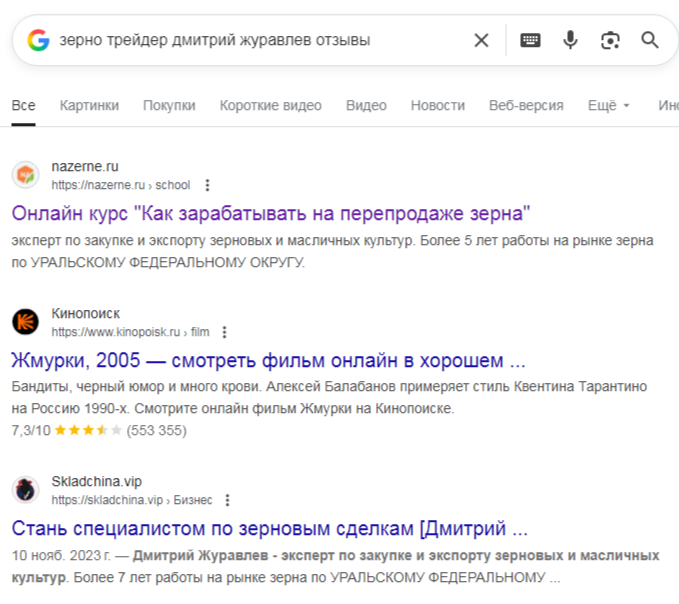679x604 pixels.
Task: Open the on-screen keyboard input tool
Action: [530, 40]
